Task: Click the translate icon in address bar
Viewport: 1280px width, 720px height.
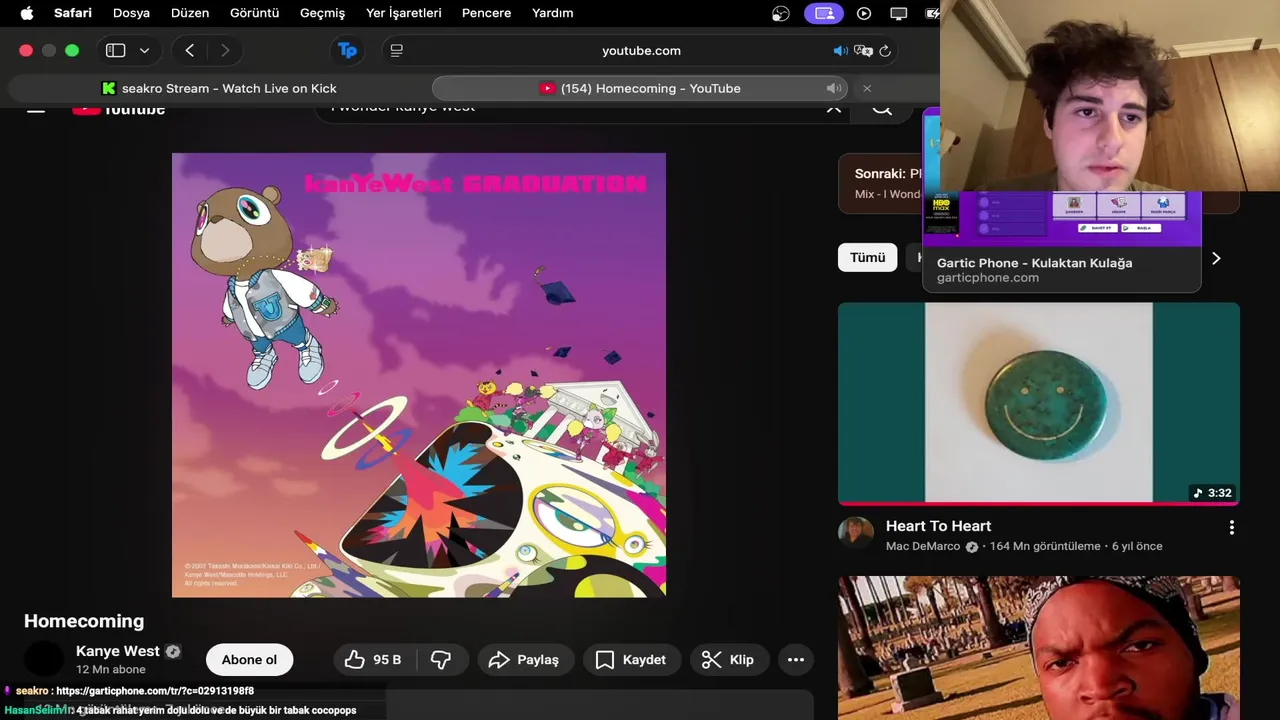Action: (x=863, y=50)
